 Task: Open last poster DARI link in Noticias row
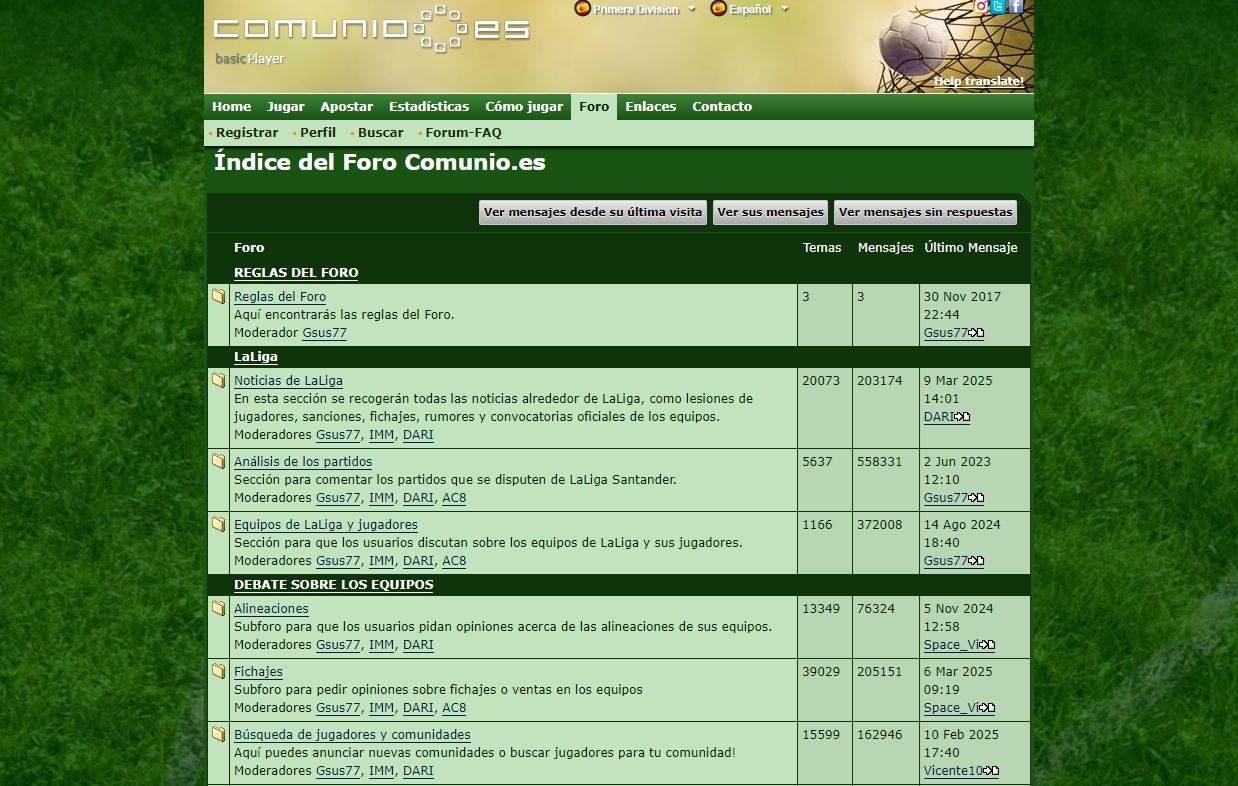939,417
